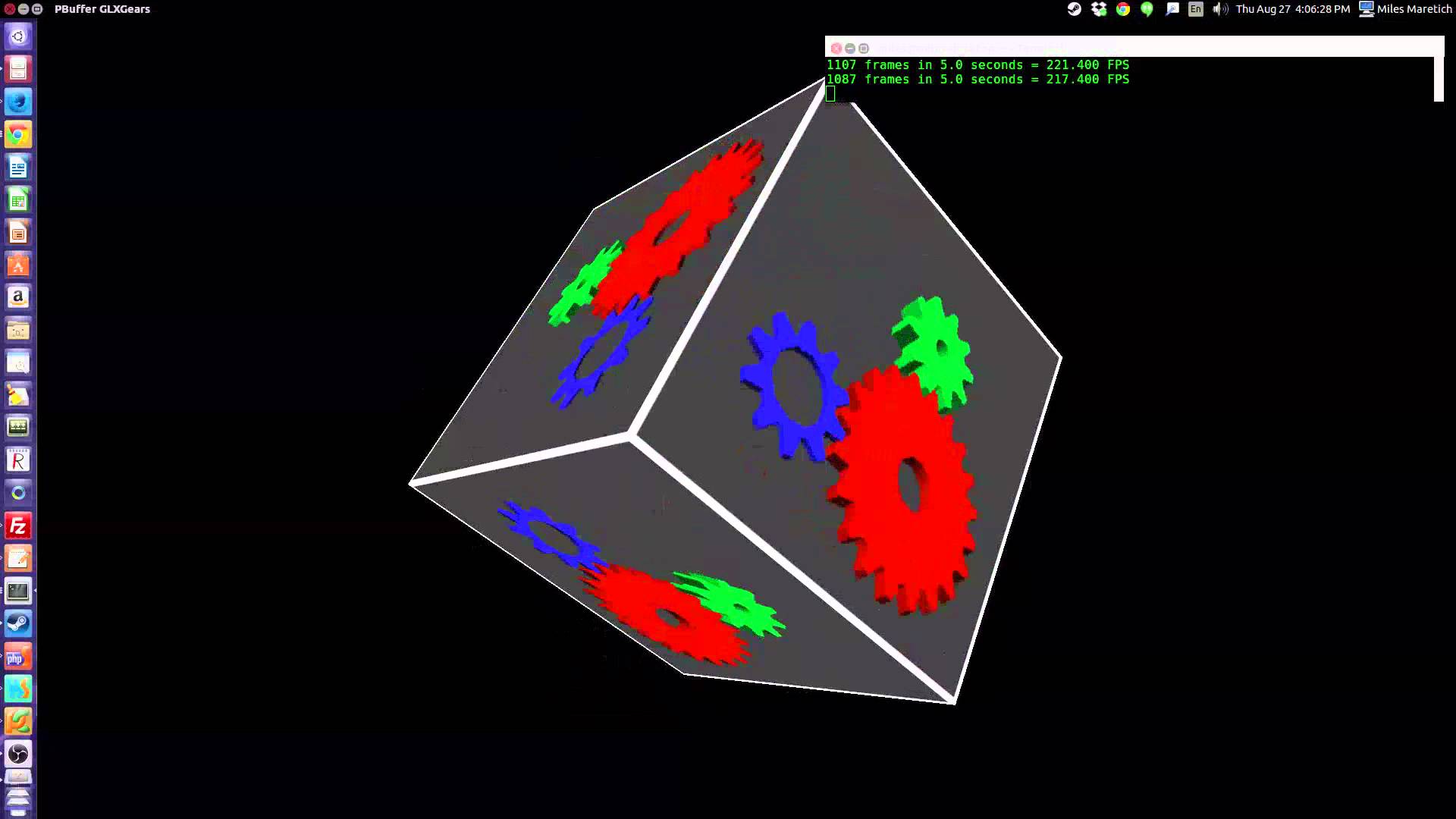Click the FileZilla FTP client icon

tap(18, 525)
